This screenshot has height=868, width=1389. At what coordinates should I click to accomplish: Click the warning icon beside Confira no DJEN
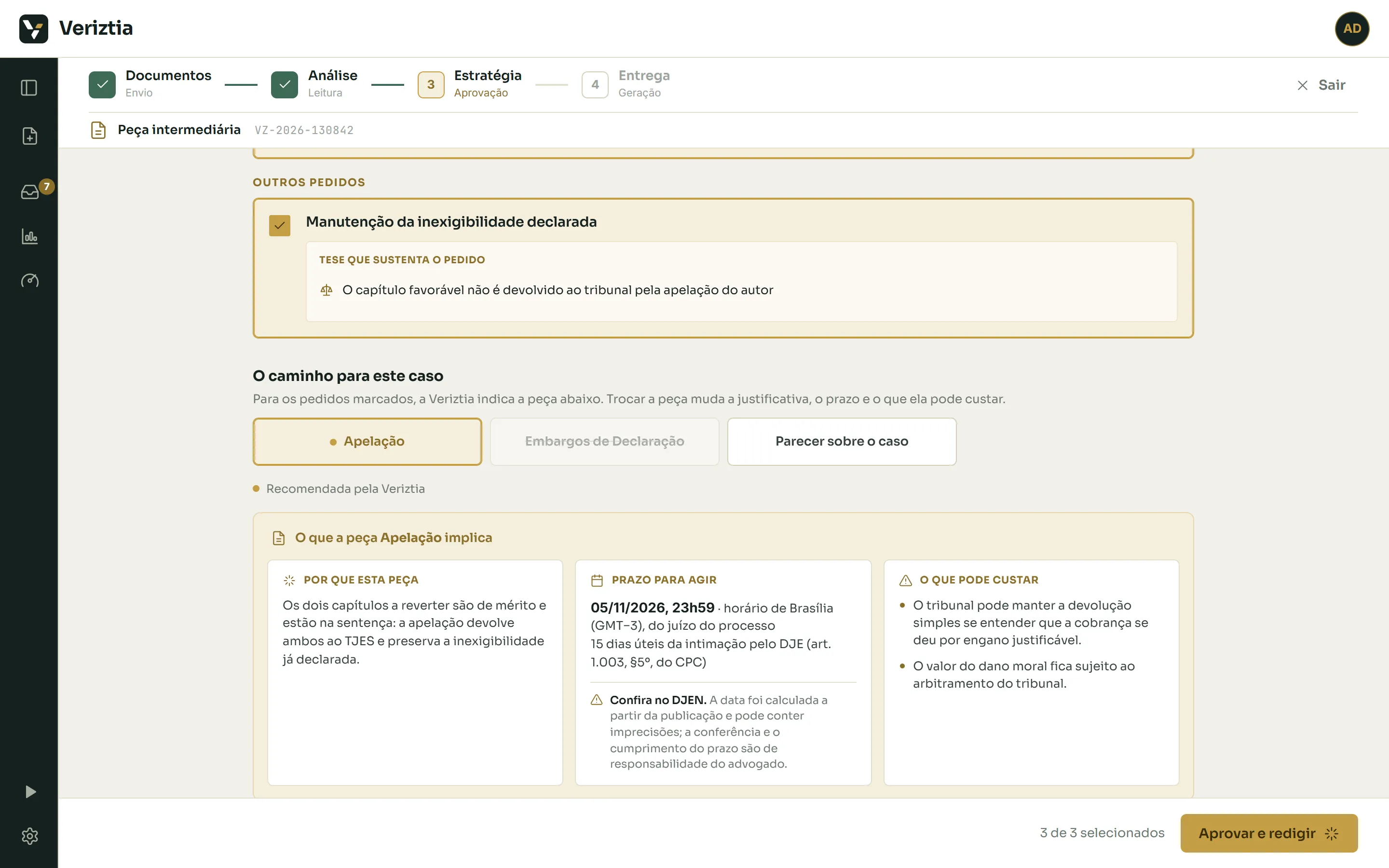click(x=597, y=700)
